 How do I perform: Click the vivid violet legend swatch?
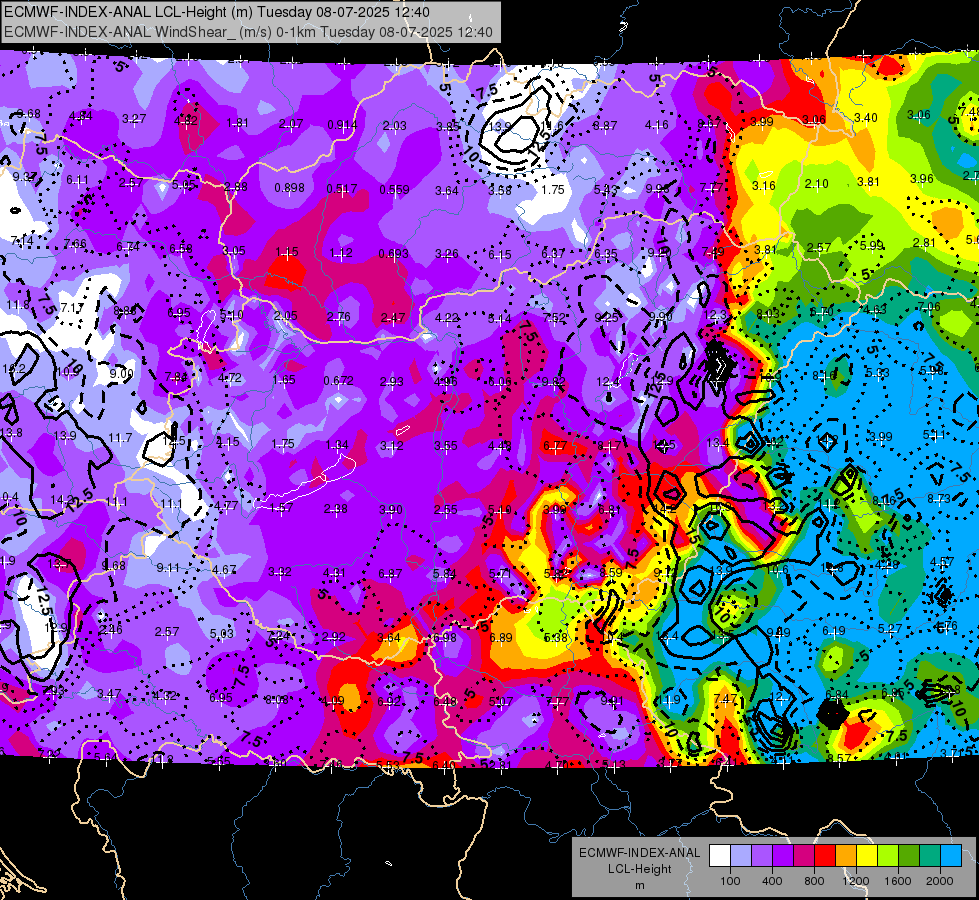783,856
